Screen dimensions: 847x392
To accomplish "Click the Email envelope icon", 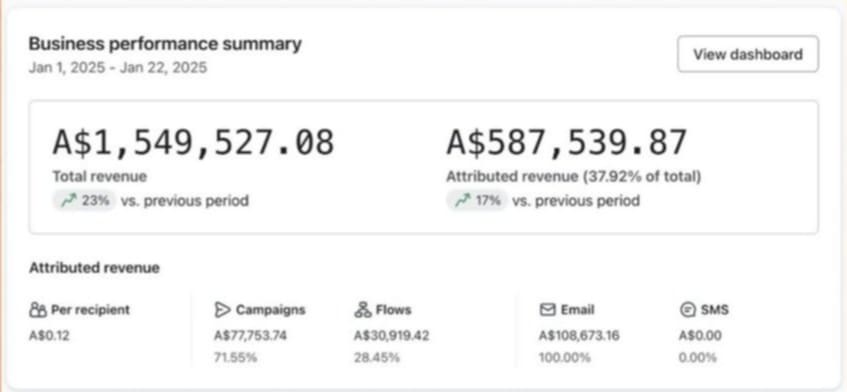I will (x=547, y=310).
